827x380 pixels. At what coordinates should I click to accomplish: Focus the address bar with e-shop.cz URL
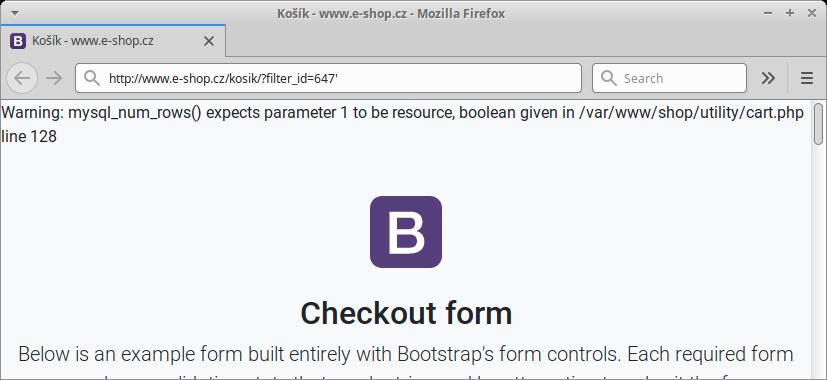pyautogui.click(x=328, y=78)
